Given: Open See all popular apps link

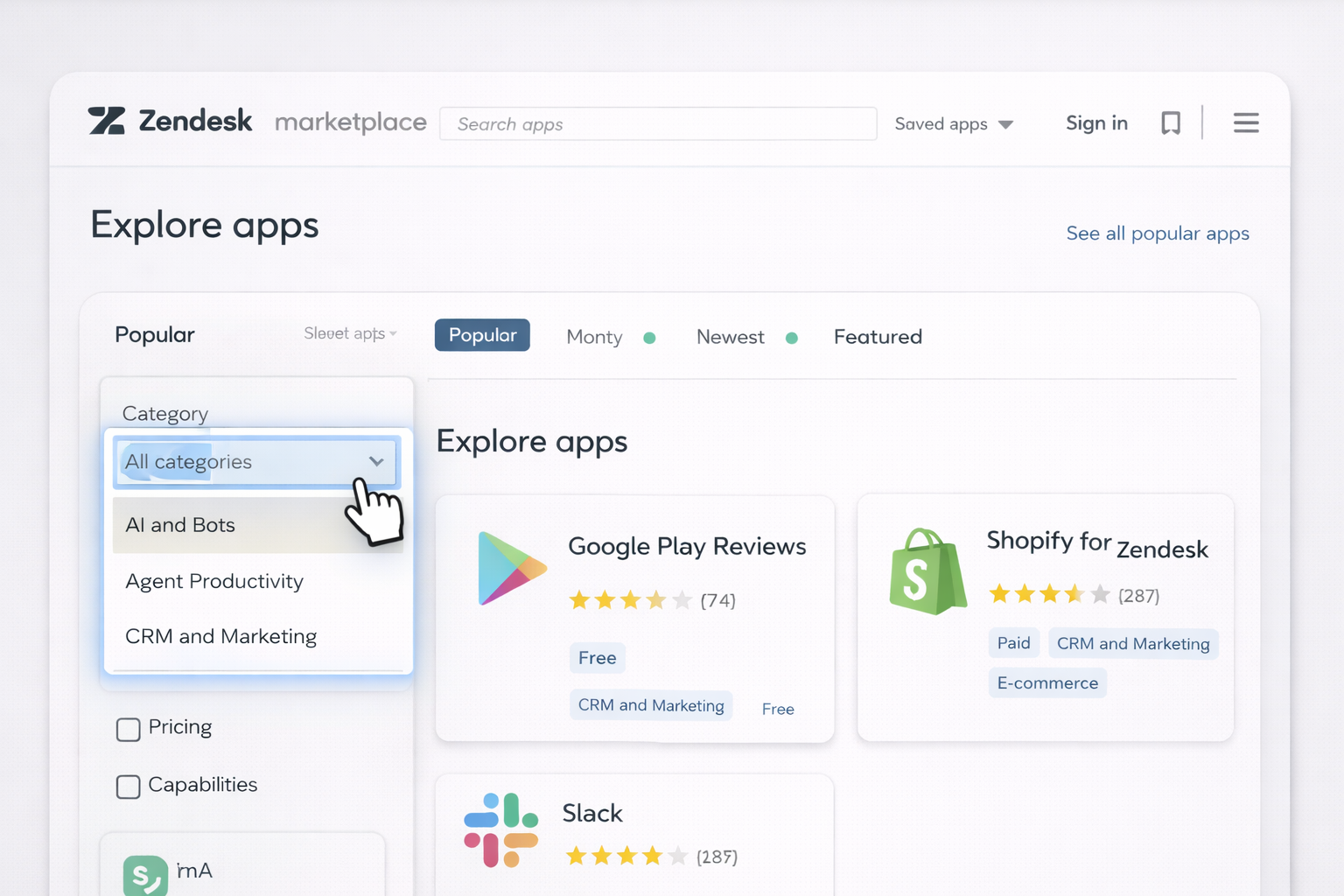Looking at the screenshot, I should click(x=1157, y=234).
